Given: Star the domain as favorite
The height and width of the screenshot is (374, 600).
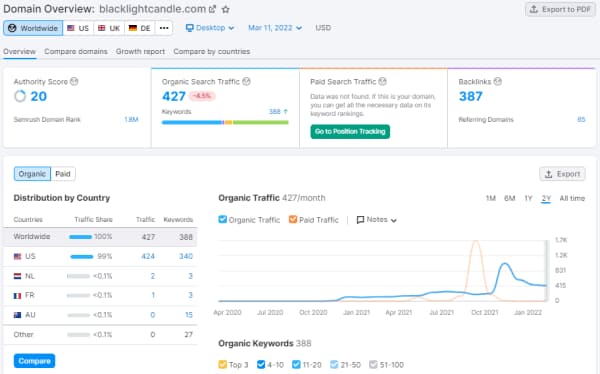Looking at the screenshot, I should point(226,9).
